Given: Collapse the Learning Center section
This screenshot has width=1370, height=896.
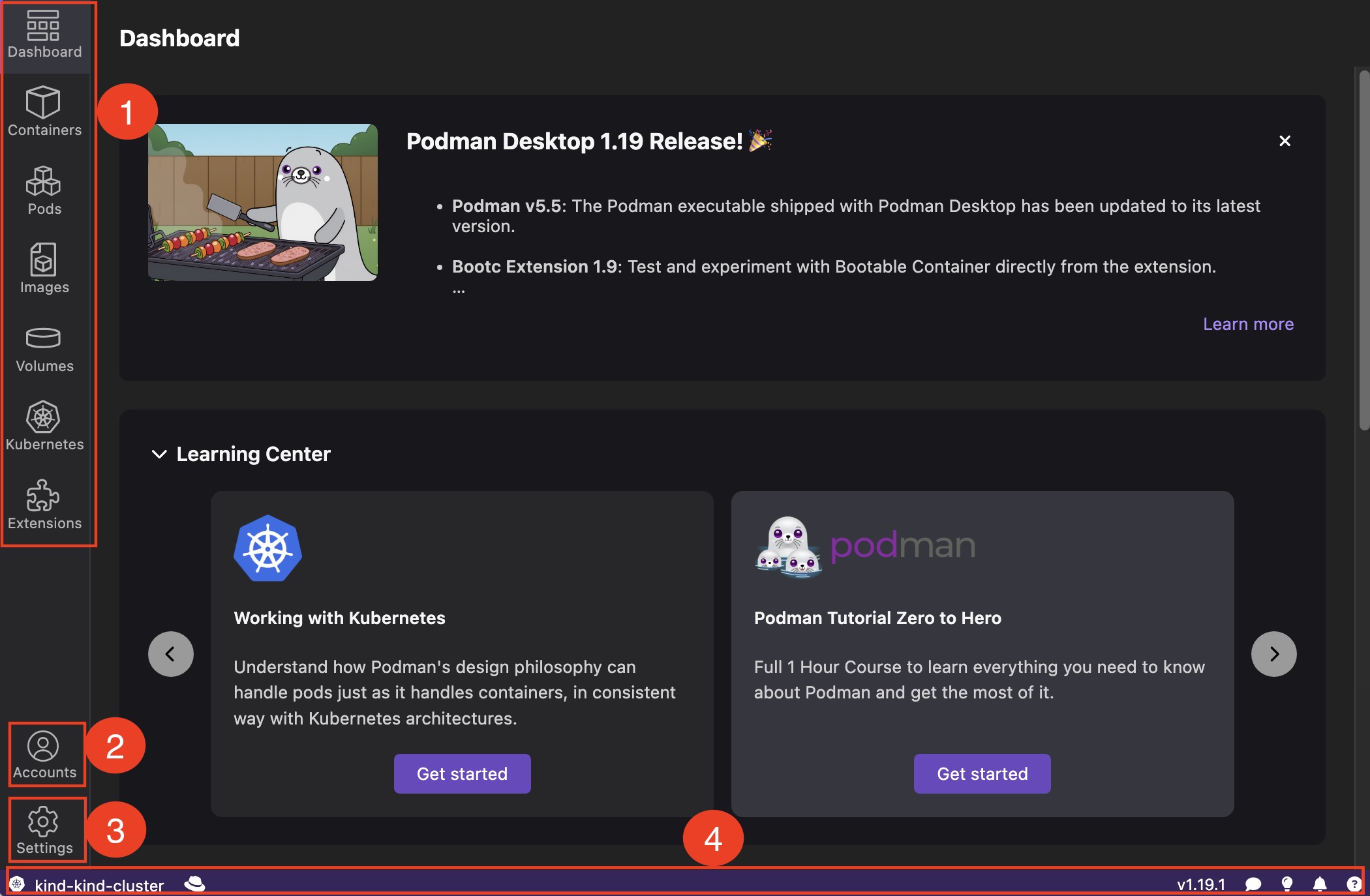Looking at the screenshot, I should pos(159,455).
